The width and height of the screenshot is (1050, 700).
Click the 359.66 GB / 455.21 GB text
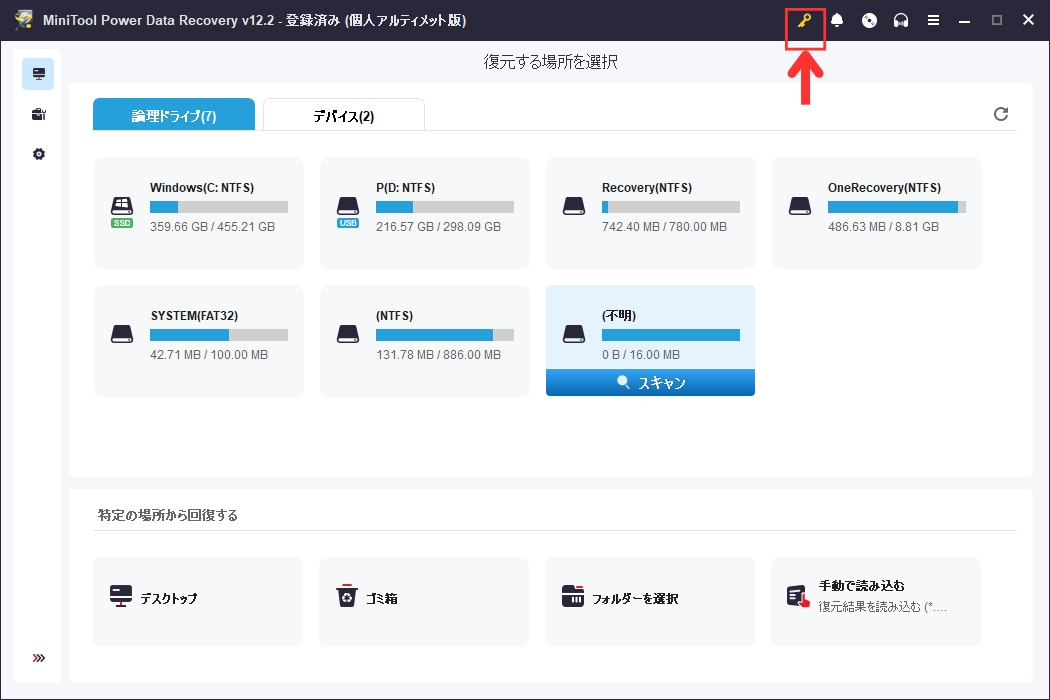coord(212,226)
